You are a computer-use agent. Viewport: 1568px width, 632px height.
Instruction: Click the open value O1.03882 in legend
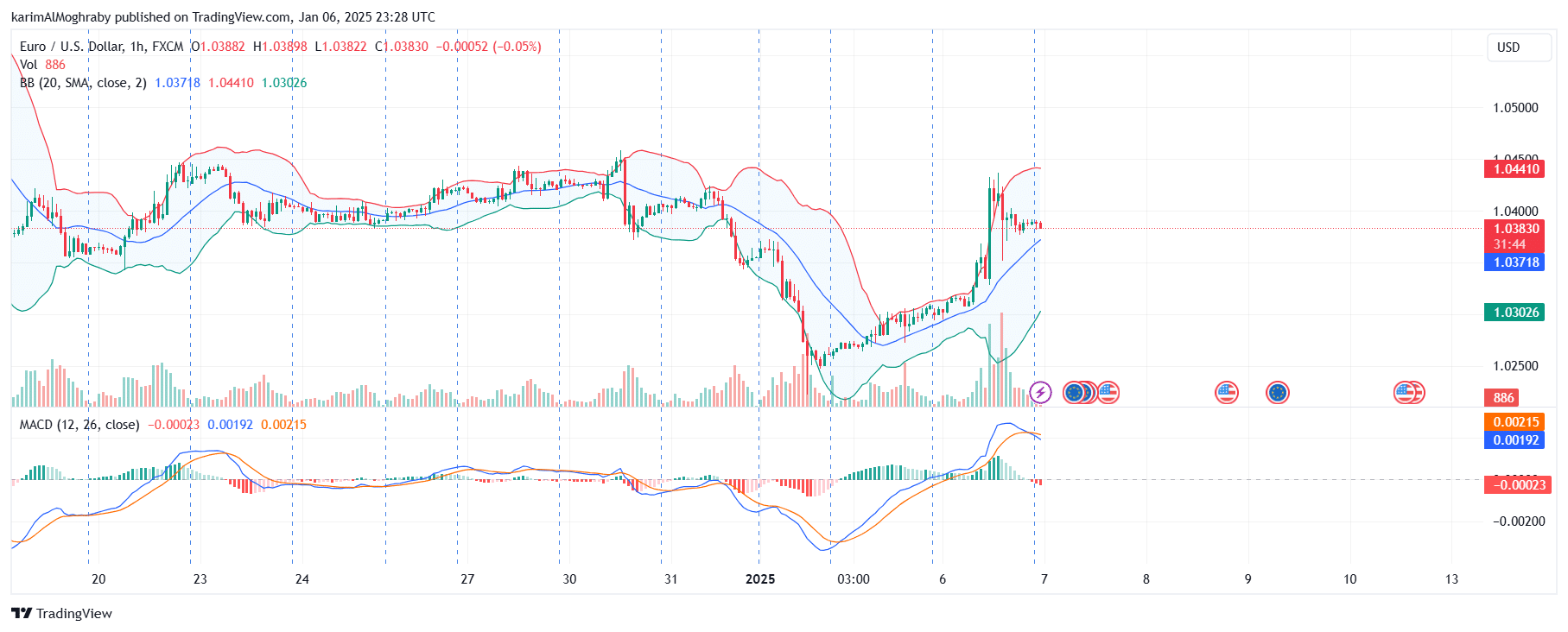(x=218, y=47)
